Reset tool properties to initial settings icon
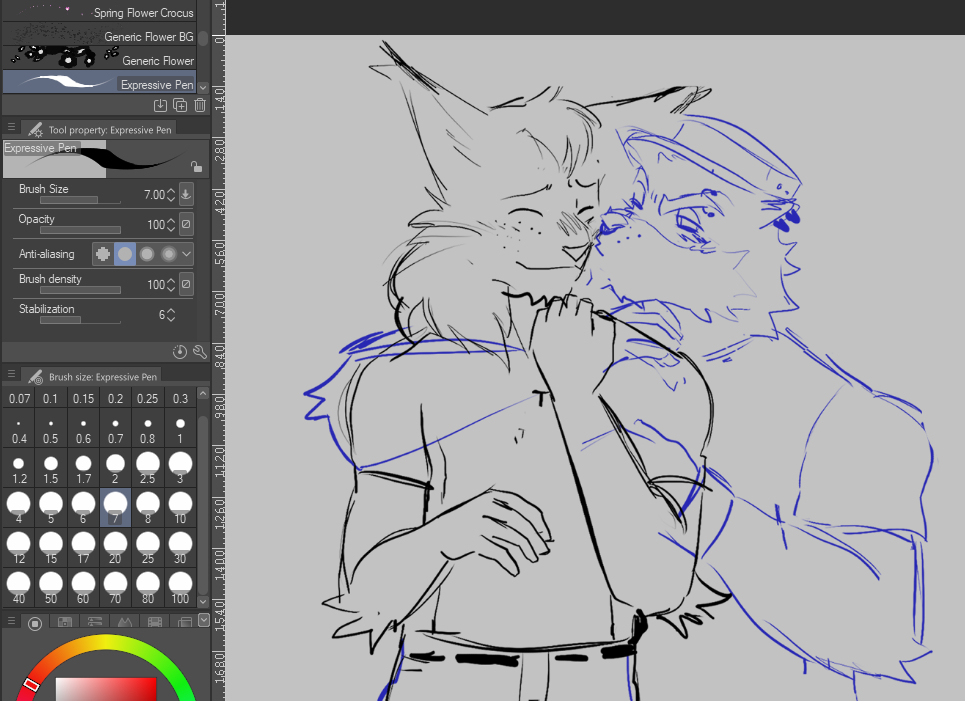The height and width of the screenshot is (701, 965). pyautogui.click(x=180, y=352)
